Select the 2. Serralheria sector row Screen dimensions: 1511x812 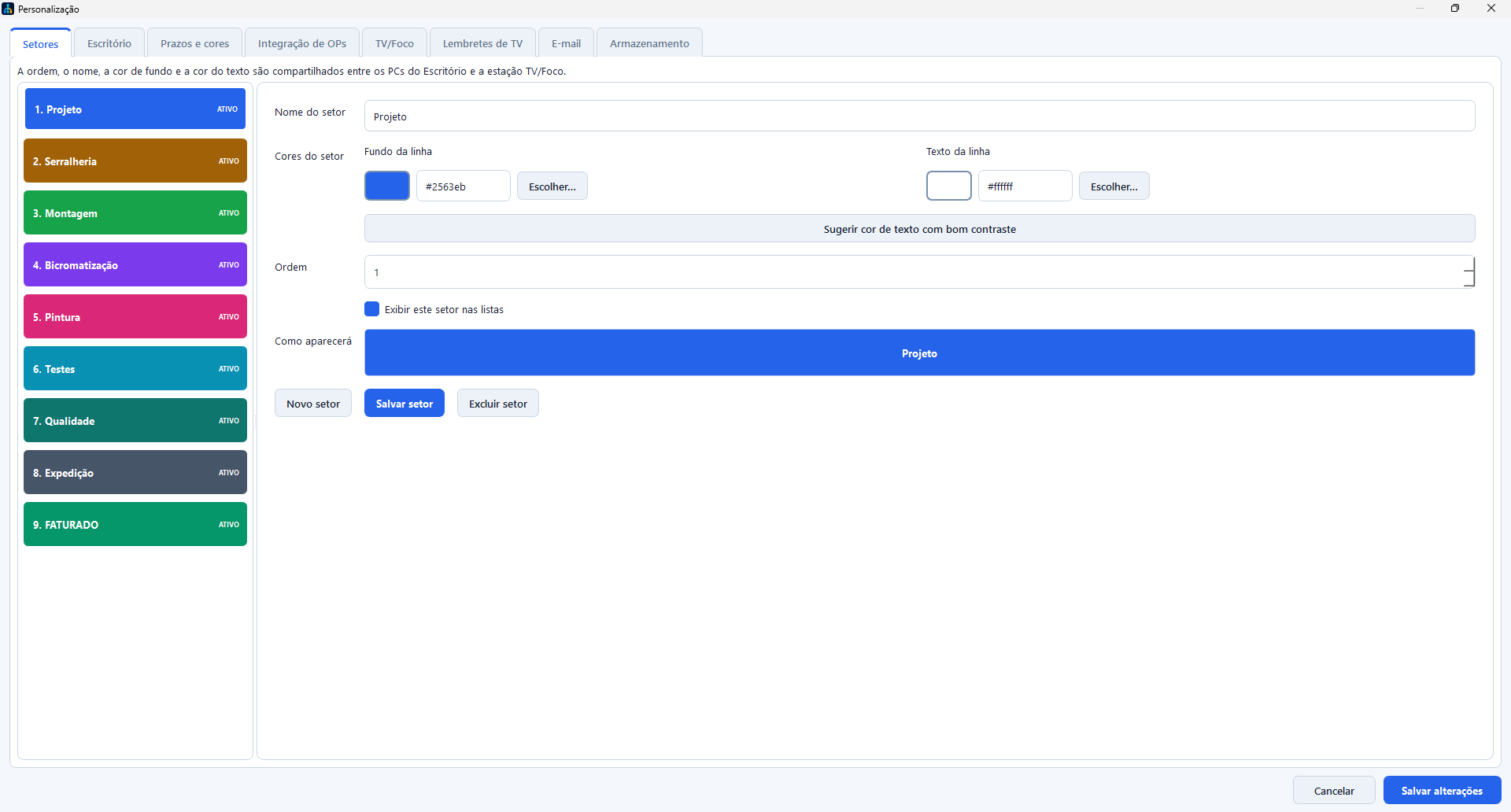(135, 161)
